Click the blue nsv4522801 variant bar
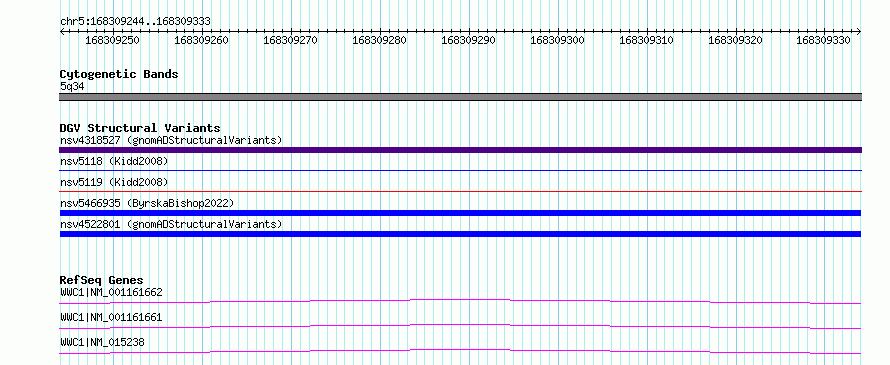Screen dimensions: 890x365 [460, 234]
